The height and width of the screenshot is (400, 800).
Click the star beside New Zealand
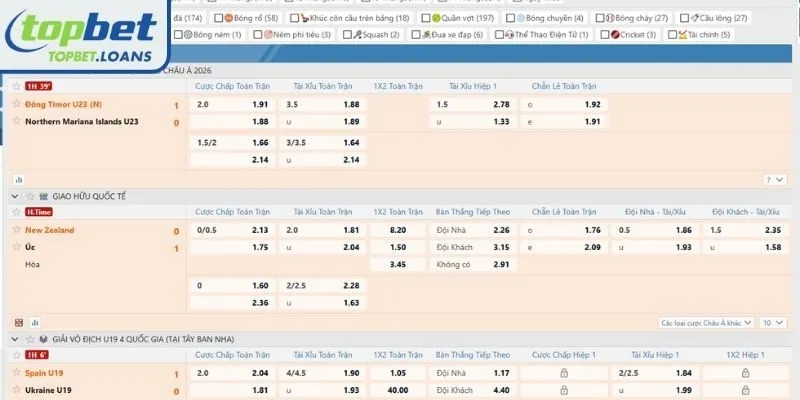(x=16, y=230)
